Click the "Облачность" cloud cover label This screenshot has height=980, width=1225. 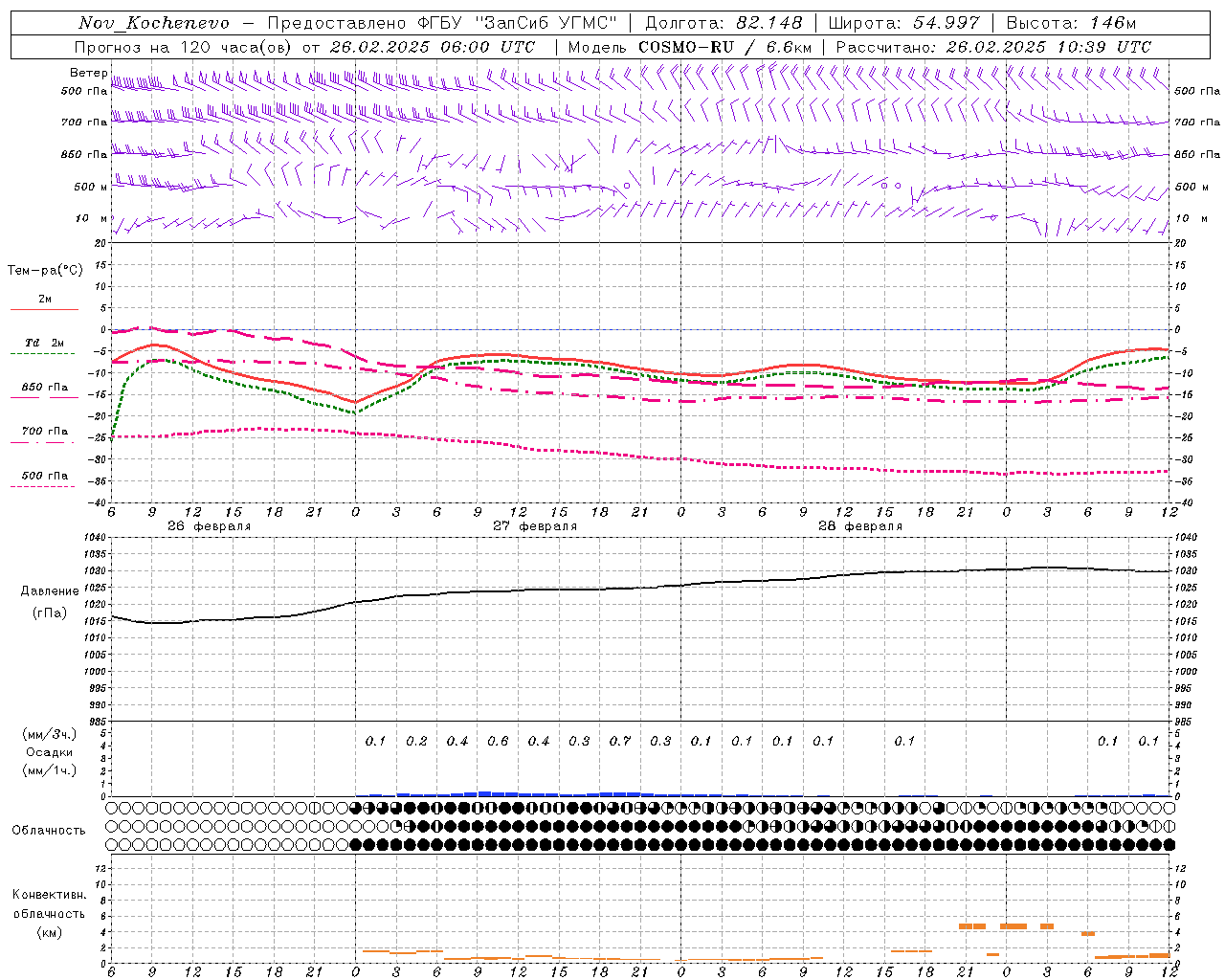49,831
